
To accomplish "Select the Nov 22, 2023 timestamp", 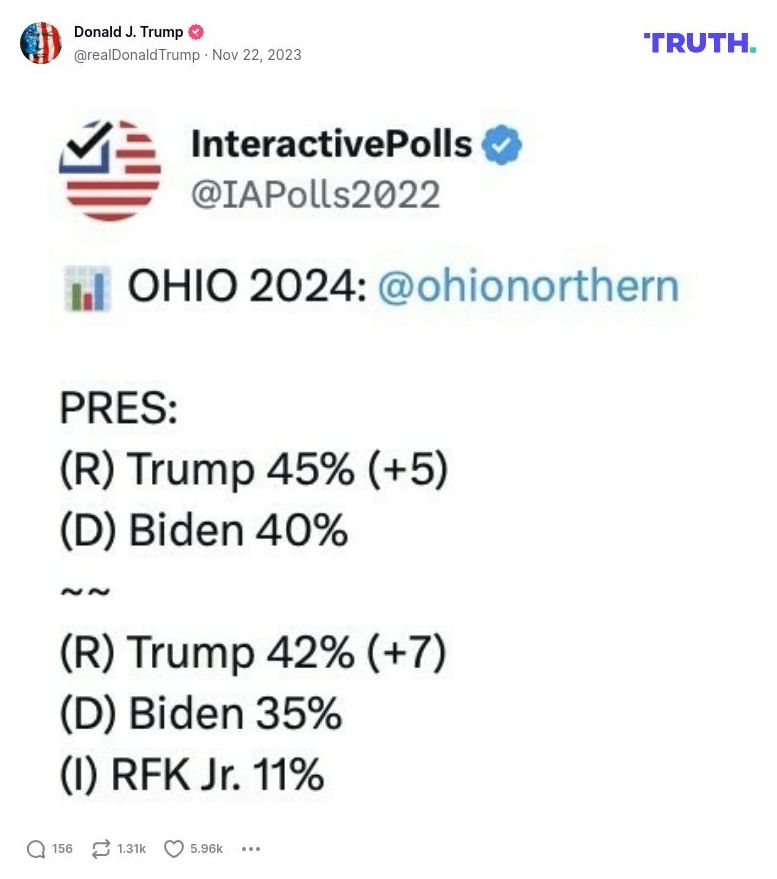I will pyautogui.click(x=257, y=57).
